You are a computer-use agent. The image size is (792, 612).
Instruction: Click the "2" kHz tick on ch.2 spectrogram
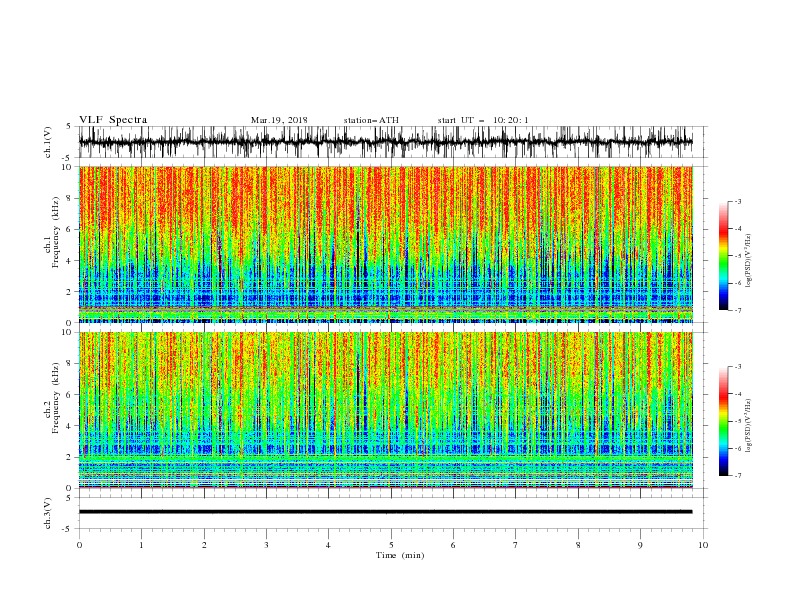click(x=69, y=457)
